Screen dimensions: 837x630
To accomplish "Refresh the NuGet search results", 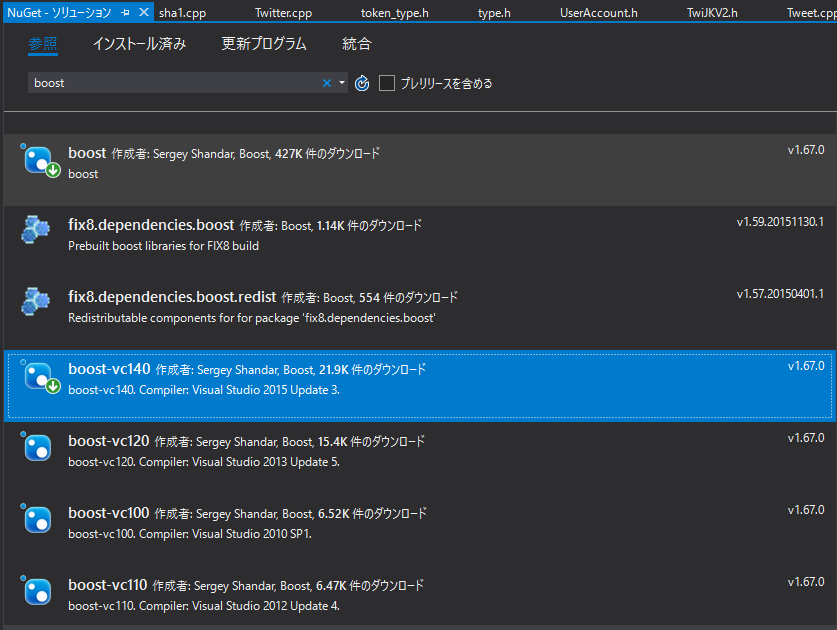I will pos(361,83).
